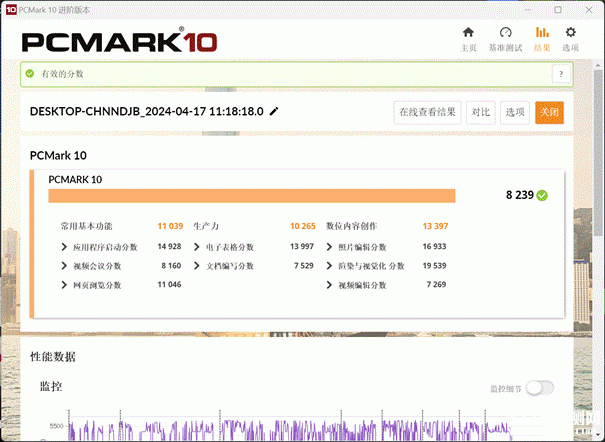Click 在线查看结果 button

[x=428, y=112]
